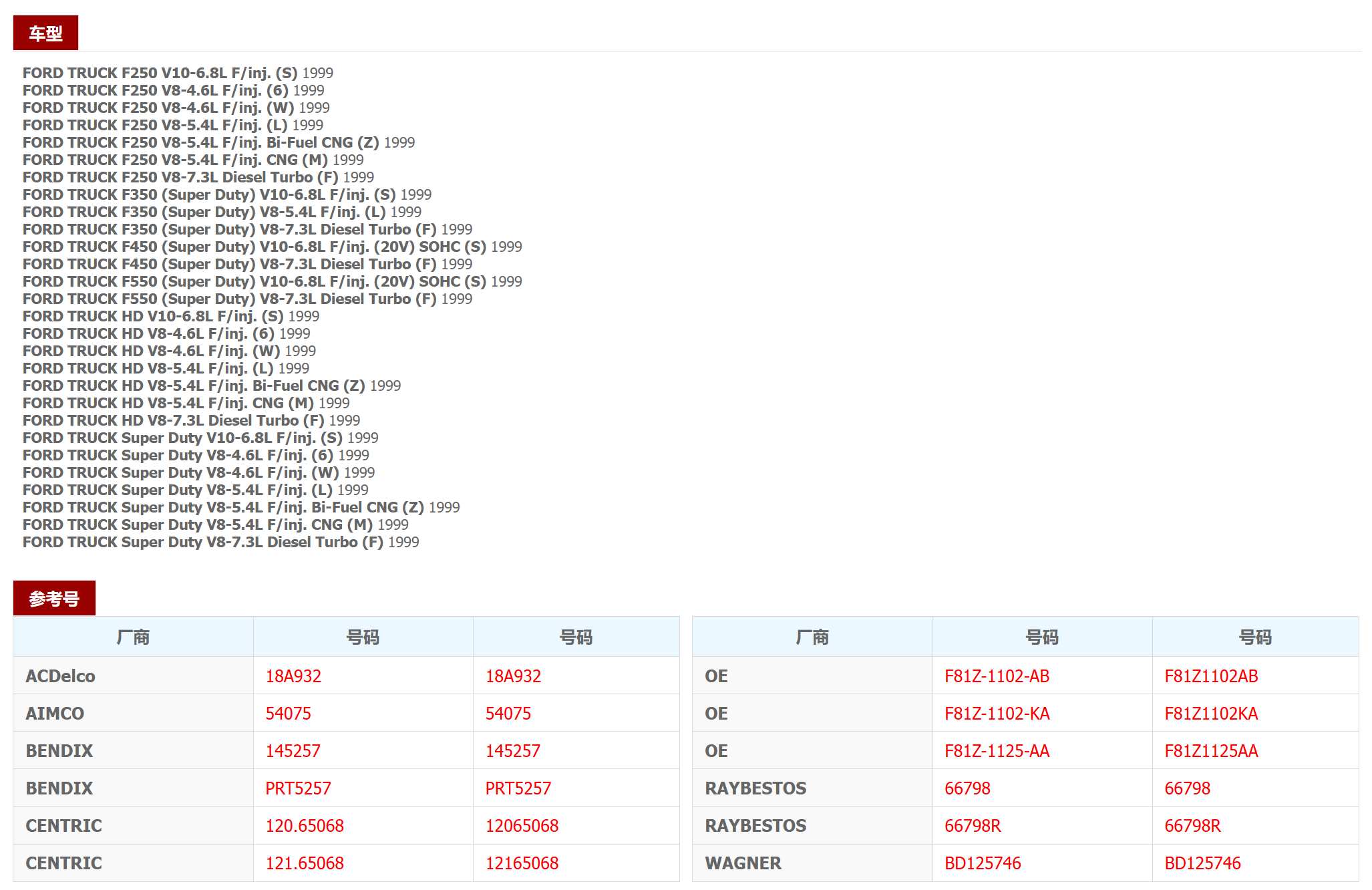Click ACDelco part number 18A932 link
The image size is (1372, 890).
click(293, 676)
